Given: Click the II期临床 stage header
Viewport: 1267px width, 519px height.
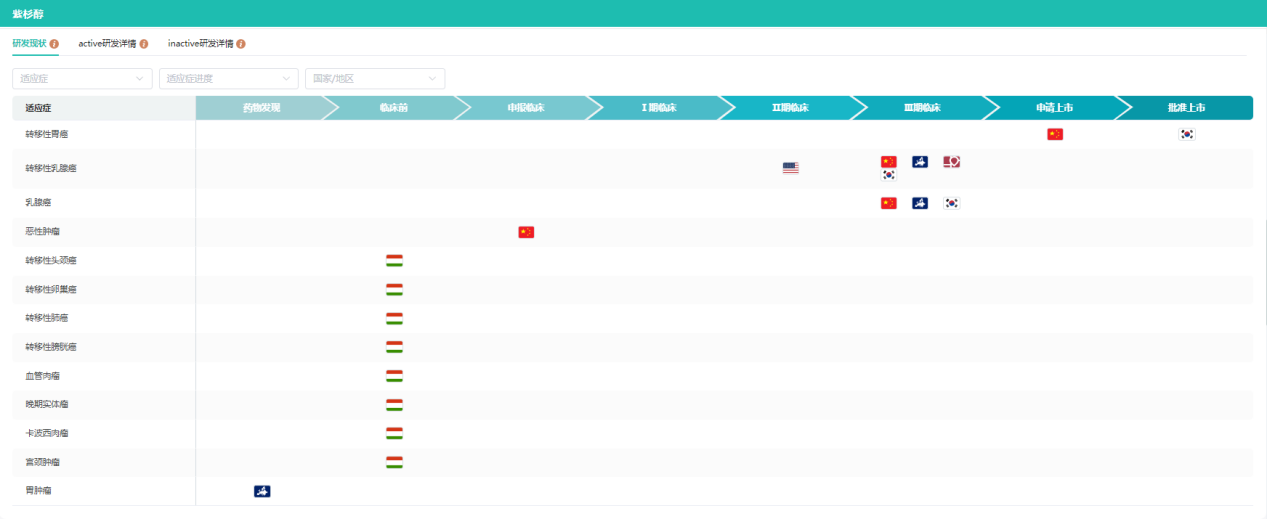Looking at the screenshot, I should click(790, 108).
